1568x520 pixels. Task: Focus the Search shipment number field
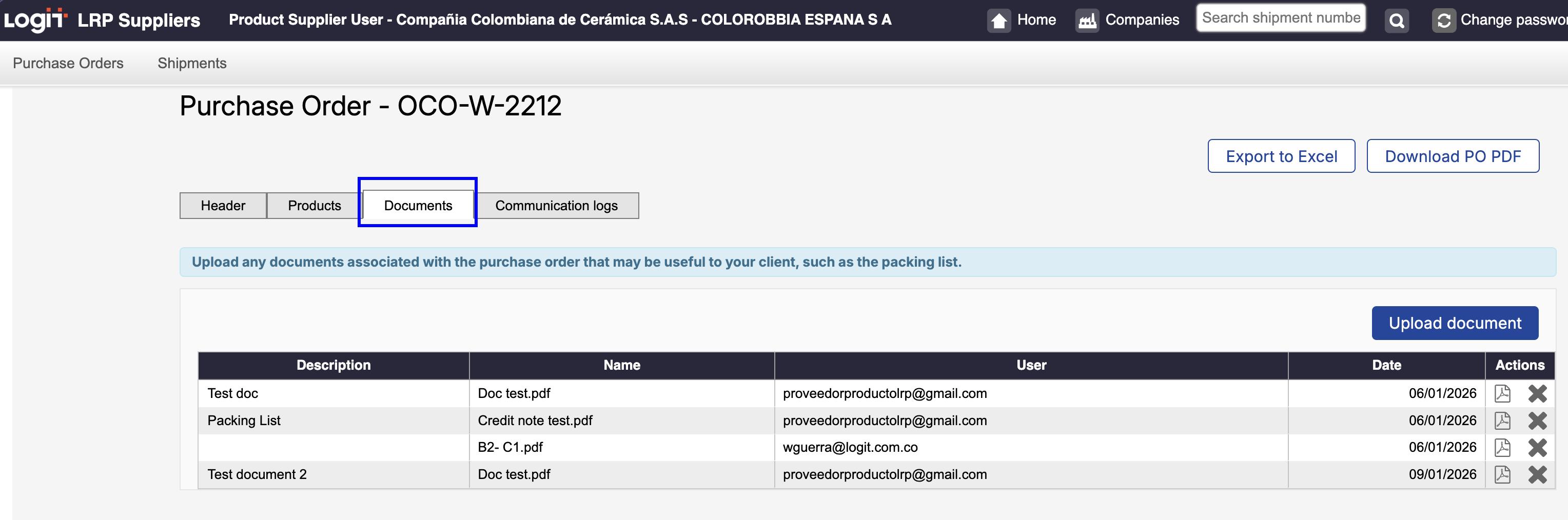[x=1280, y=18]
